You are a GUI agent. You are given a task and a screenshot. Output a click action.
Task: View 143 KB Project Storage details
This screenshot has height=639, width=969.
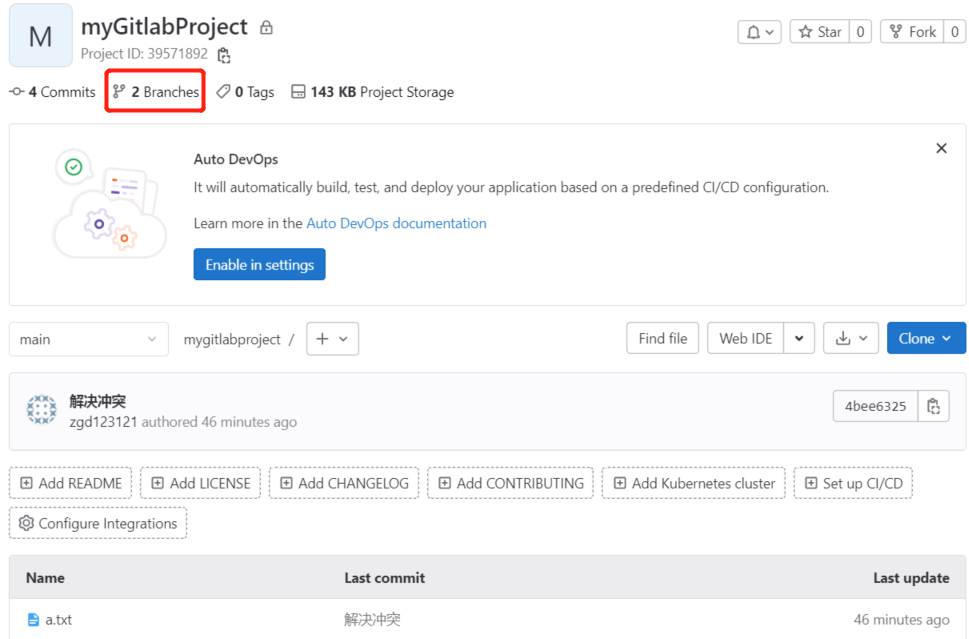[373, 92]
